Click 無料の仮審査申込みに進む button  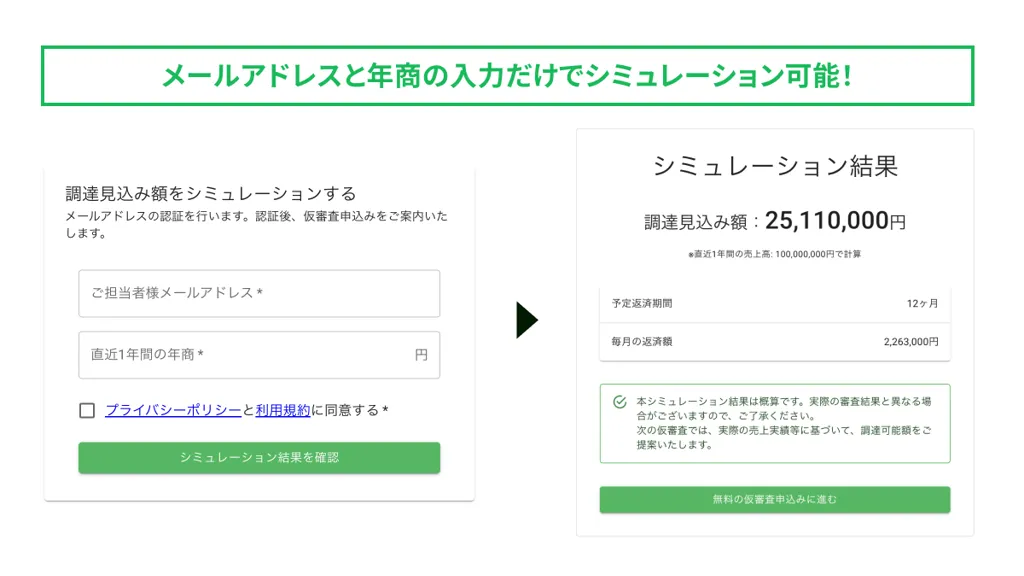(x=775, y=499)
